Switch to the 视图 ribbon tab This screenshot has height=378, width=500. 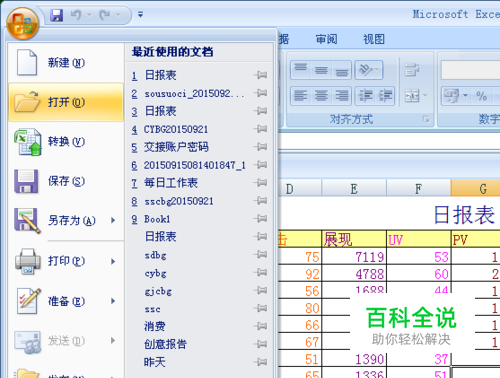coord(374,39)
